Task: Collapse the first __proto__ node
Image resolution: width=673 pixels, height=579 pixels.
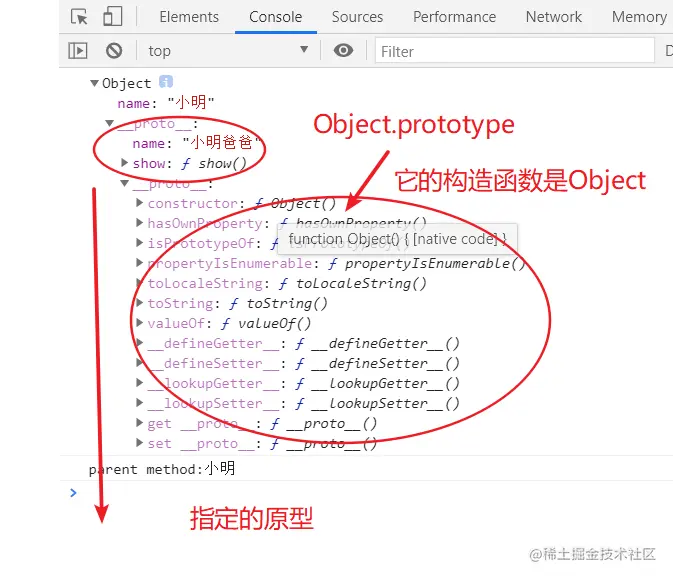Action: 110,124
